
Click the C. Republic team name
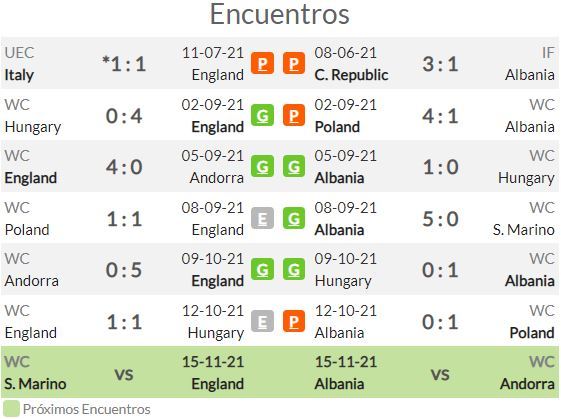pos(351,75)
